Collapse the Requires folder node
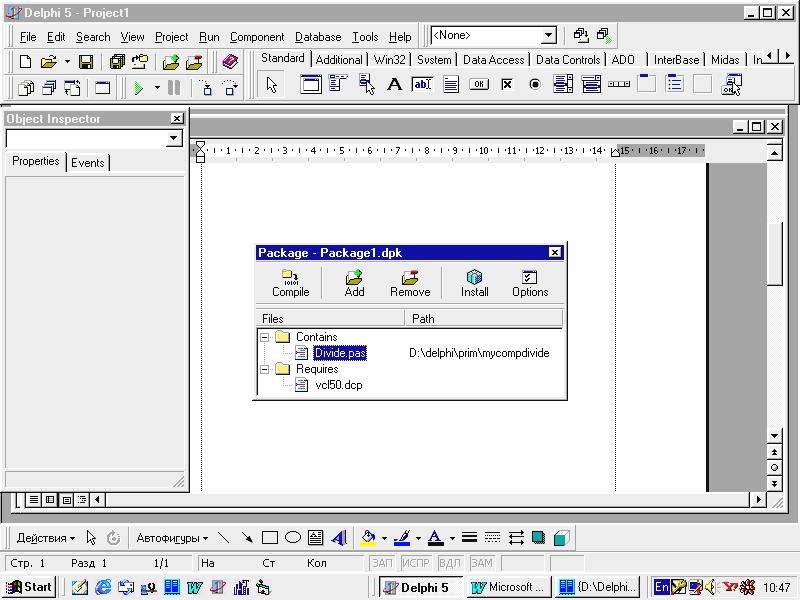Viewport: 800px width, 600px height. (x=264, y=369)
